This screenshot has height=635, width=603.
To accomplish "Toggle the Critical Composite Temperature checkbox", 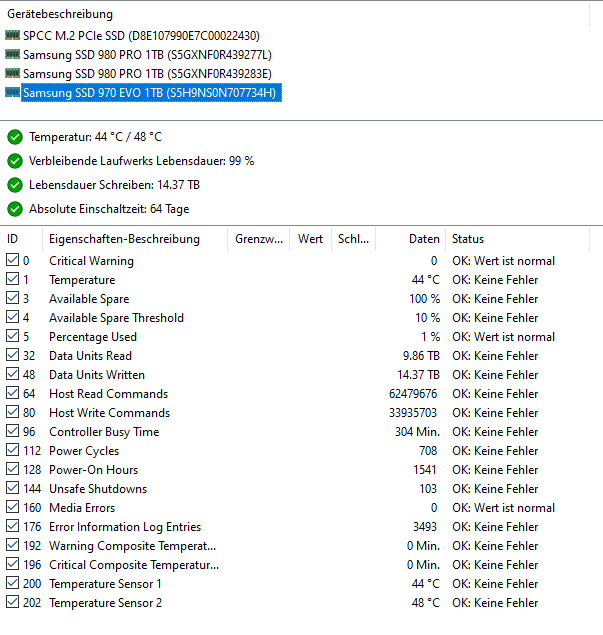I will coord(13,564).
